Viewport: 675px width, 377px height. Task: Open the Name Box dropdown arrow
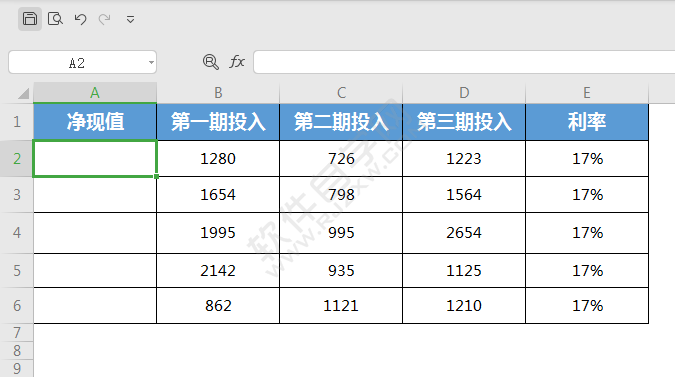[x=151, y=63]
